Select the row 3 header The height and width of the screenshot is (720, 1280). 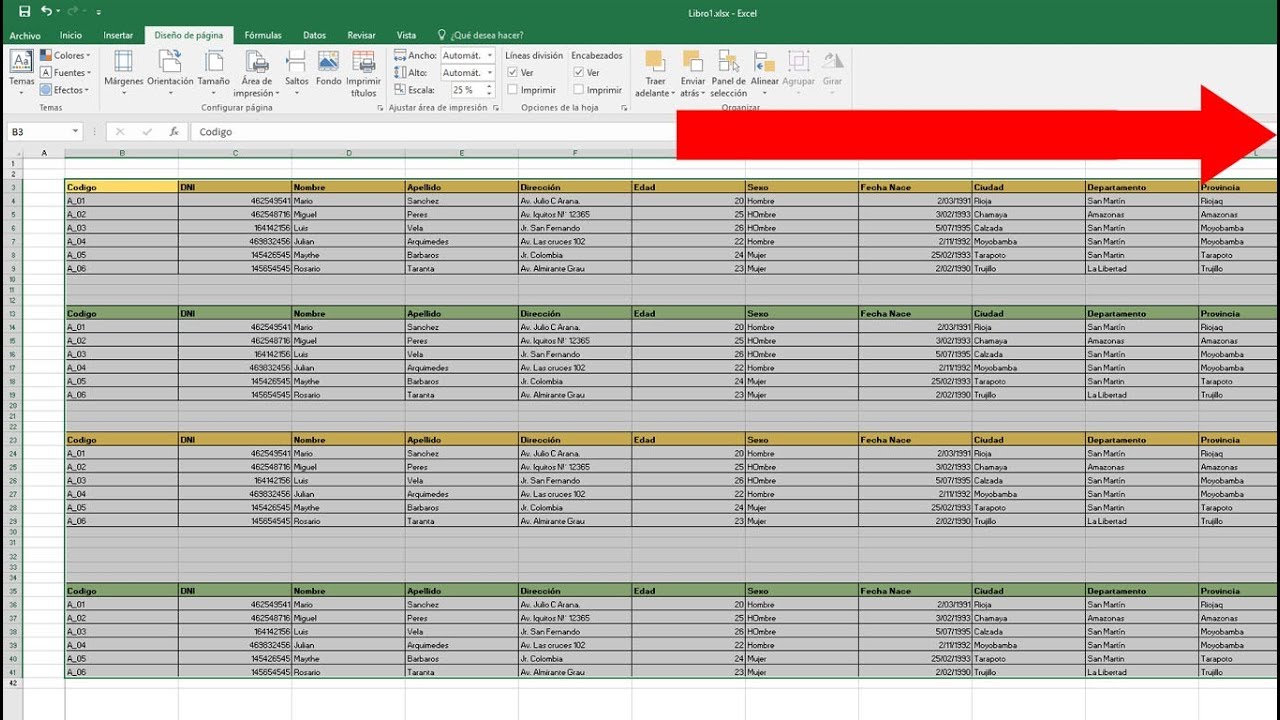point(12,187)
